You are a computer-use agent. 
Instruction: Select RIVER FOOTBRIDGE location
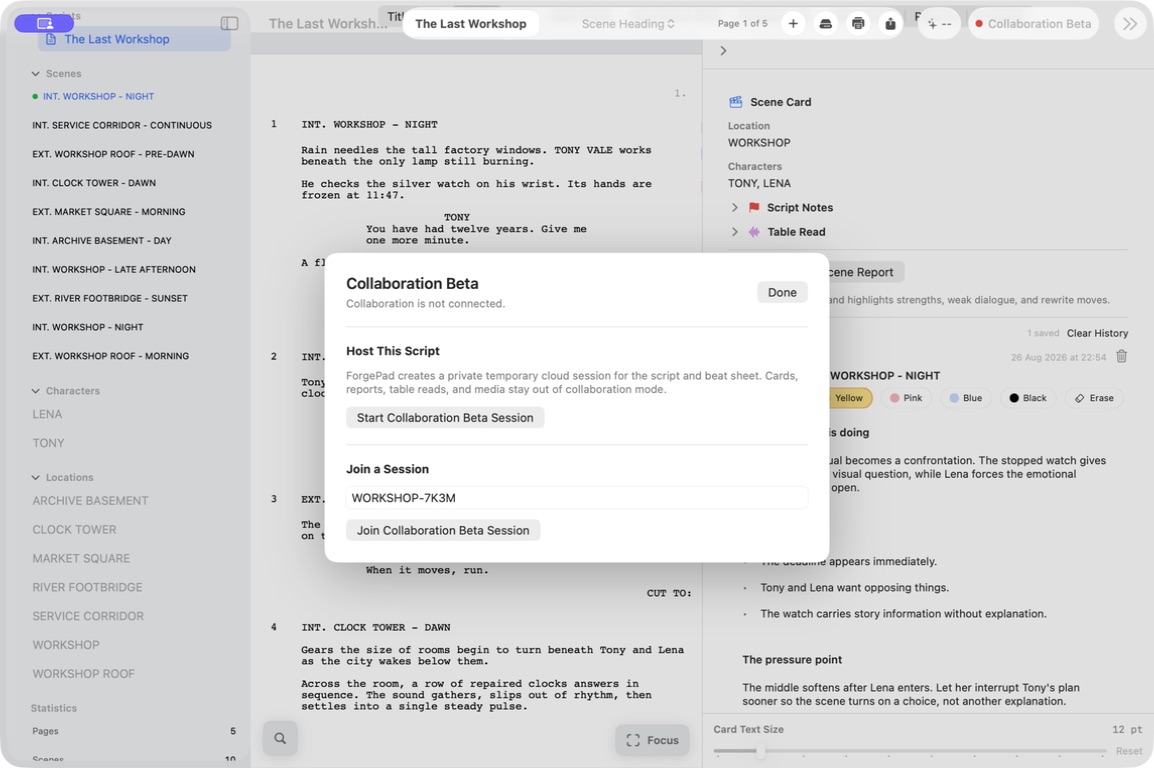point(88,587)
